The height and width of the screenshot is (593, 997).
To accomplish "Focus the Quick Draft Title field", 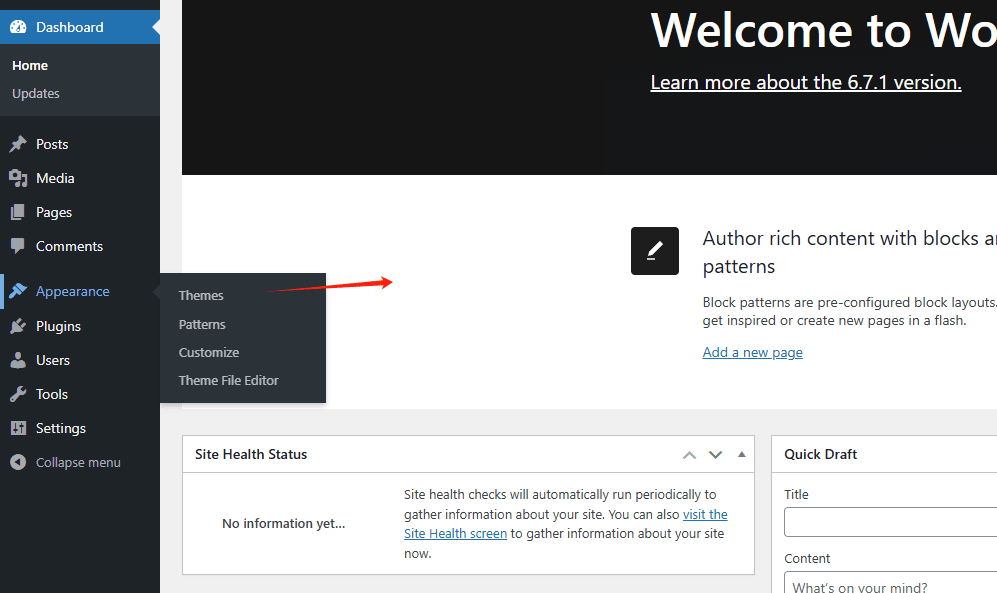I will point(890,522).
